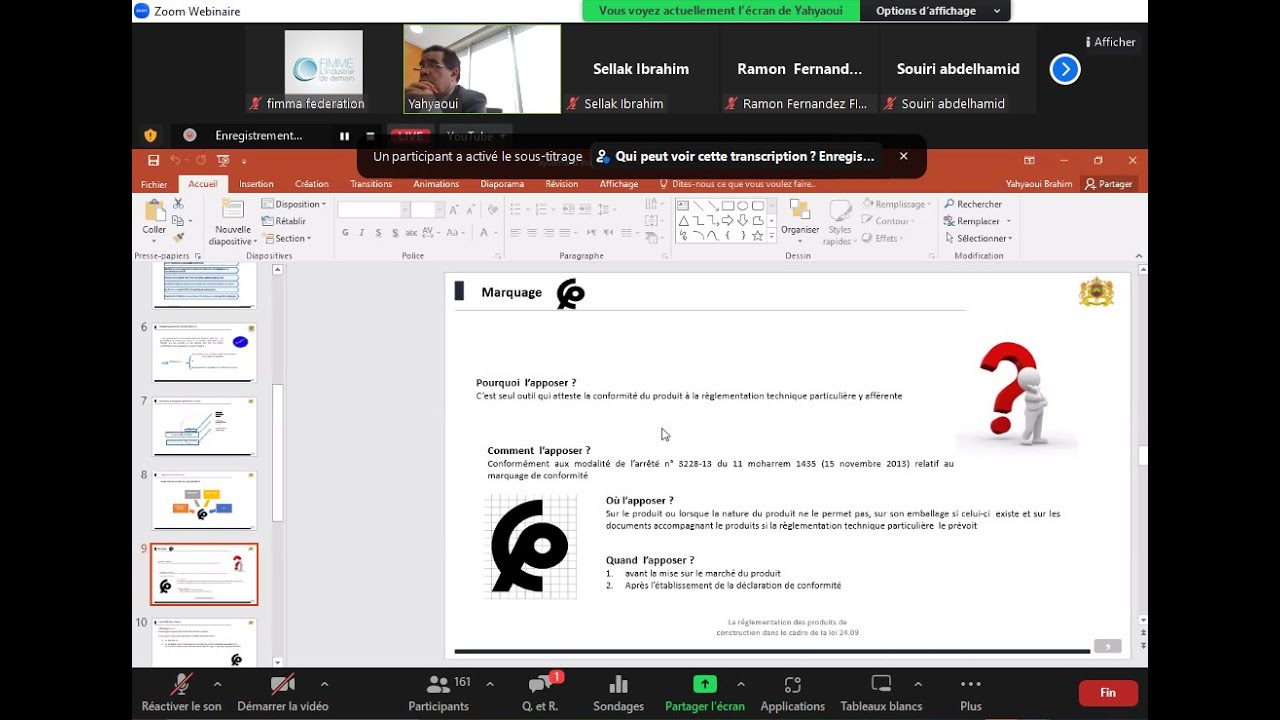The width and height of the screenshot is (1280, 720).
Task: Toggle underline formatting (S)
Action: click(379, 233)
